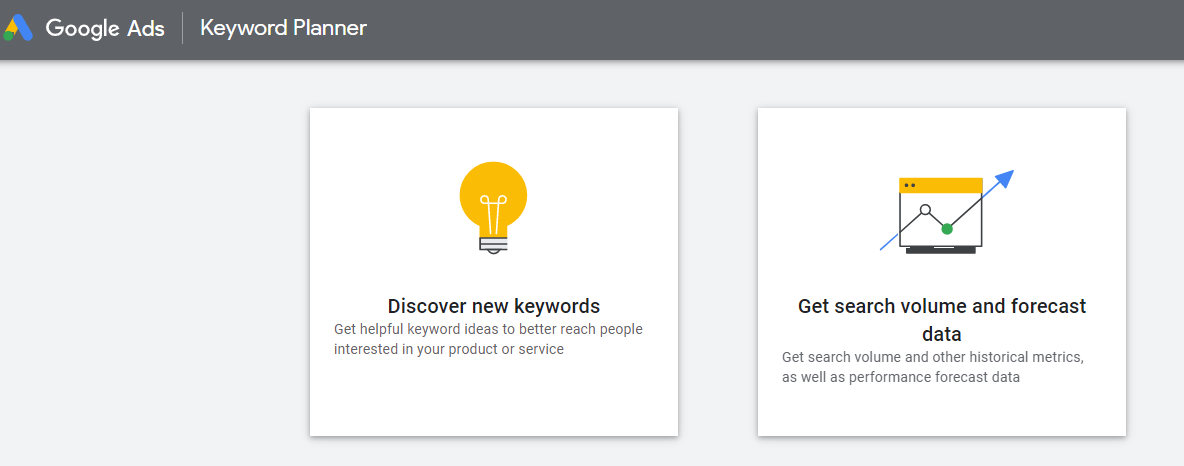This screenshot has height=466, width=1184.
Task: Click the white circle point on chart line
Action: click(925, 210)
